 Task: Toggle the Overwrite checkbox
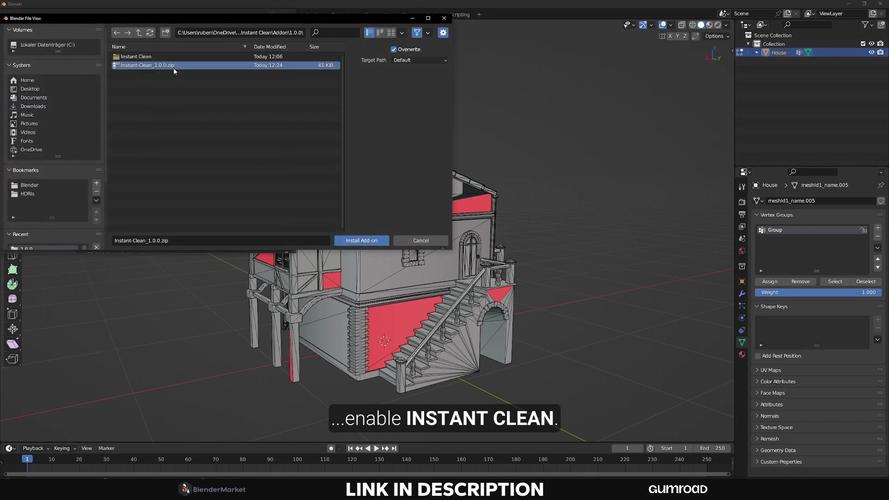394,49
